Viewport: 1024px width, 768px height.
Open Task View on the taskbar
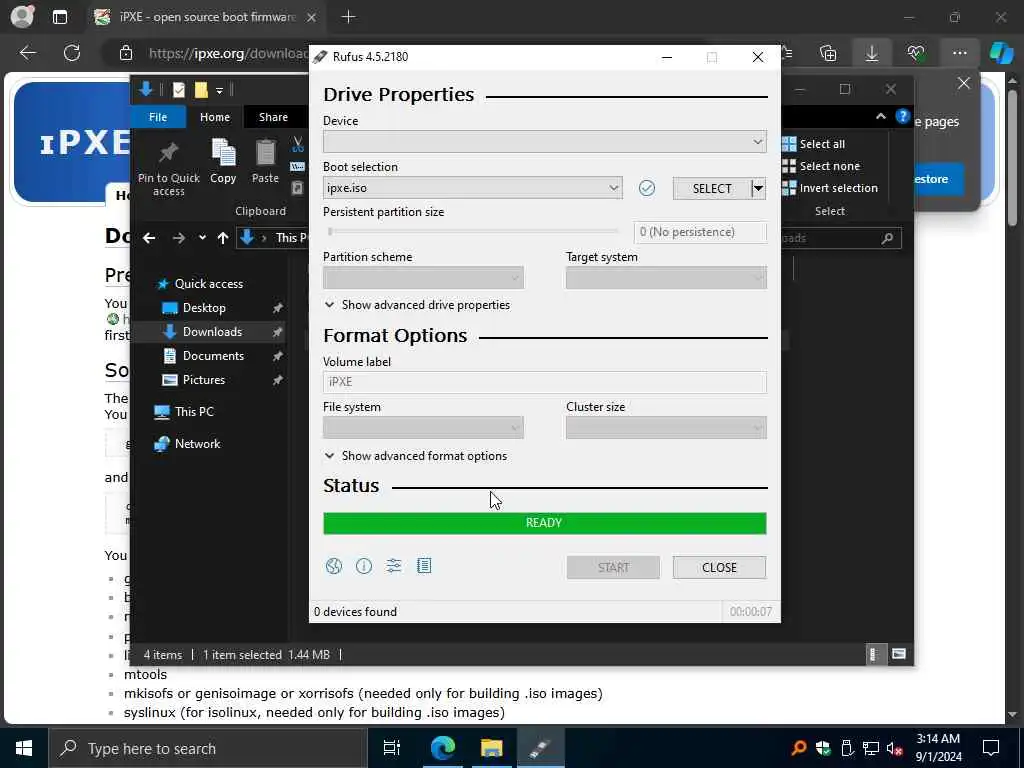(x=391, y=748)
